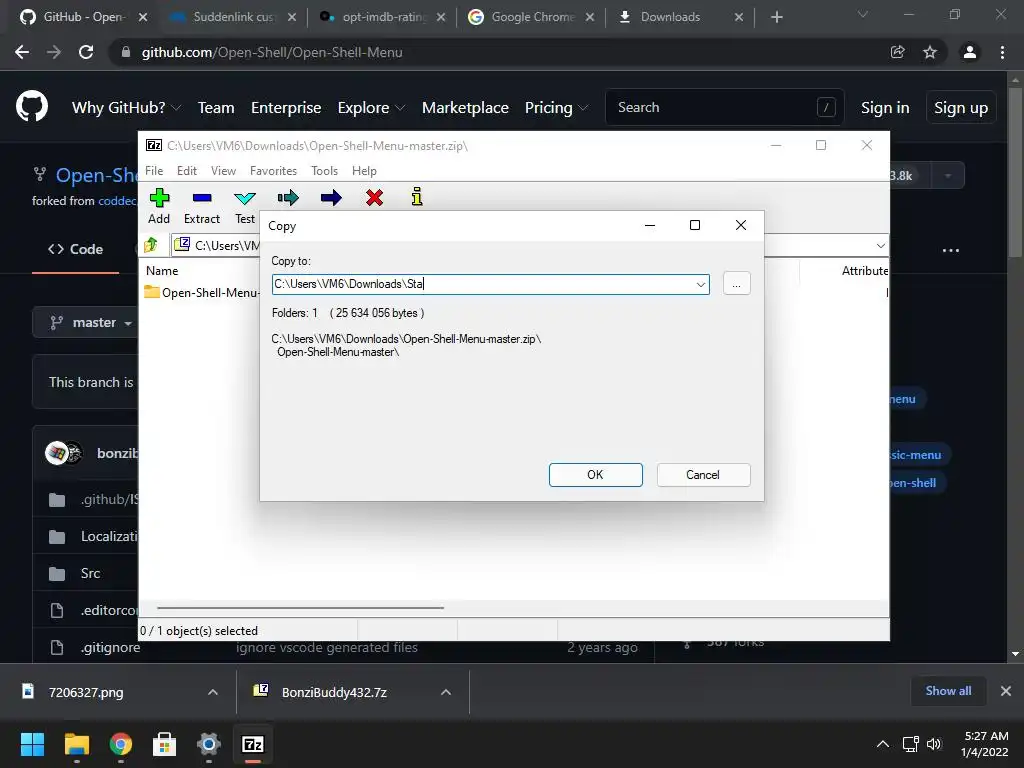Image resolution: width=1024 pixels, height=768 pixels.
Task: Click the Add green plus icon in 7-Zip
Action: pyautogui.click(x=159, y=197)
